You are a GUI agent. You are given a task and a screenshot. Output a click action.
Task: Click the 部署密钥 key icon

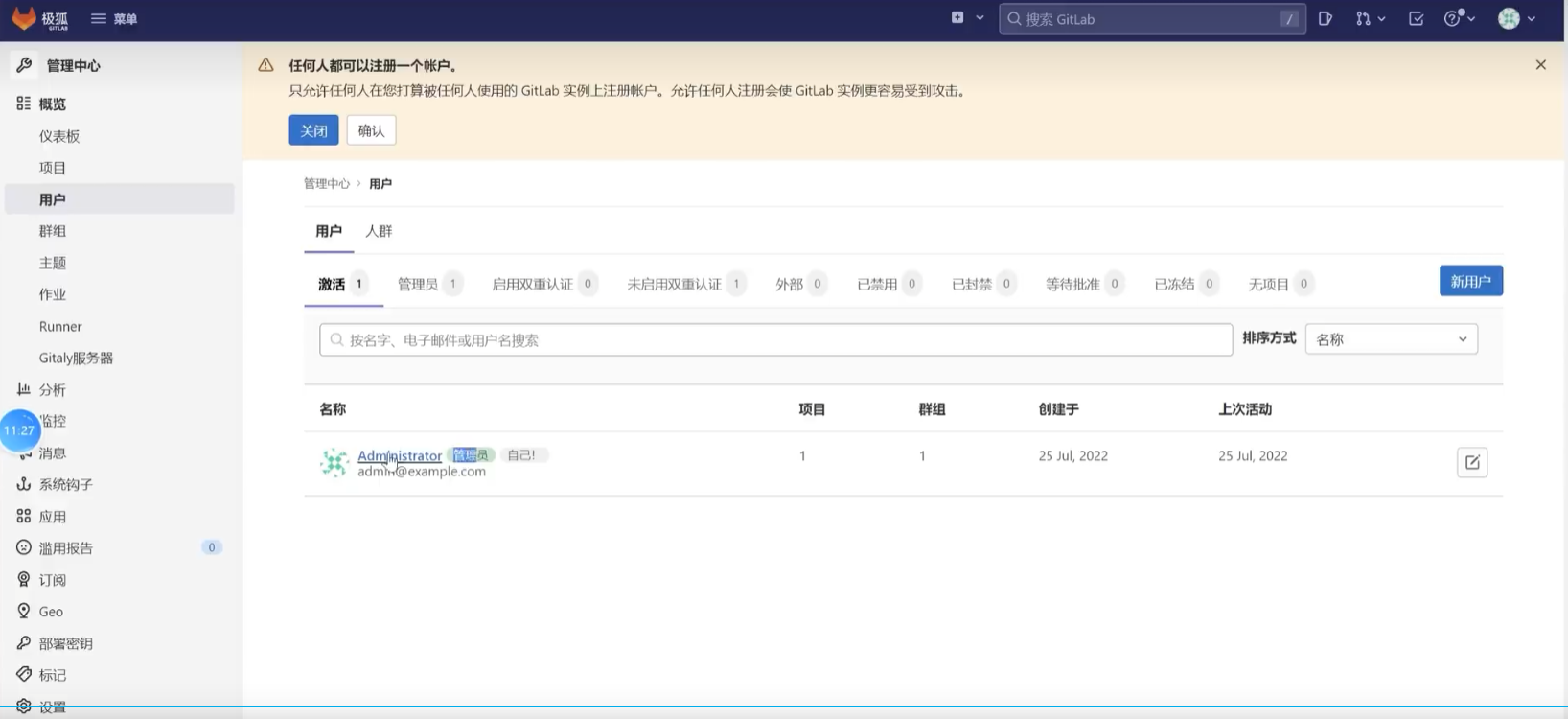click(x=24, y=642)
